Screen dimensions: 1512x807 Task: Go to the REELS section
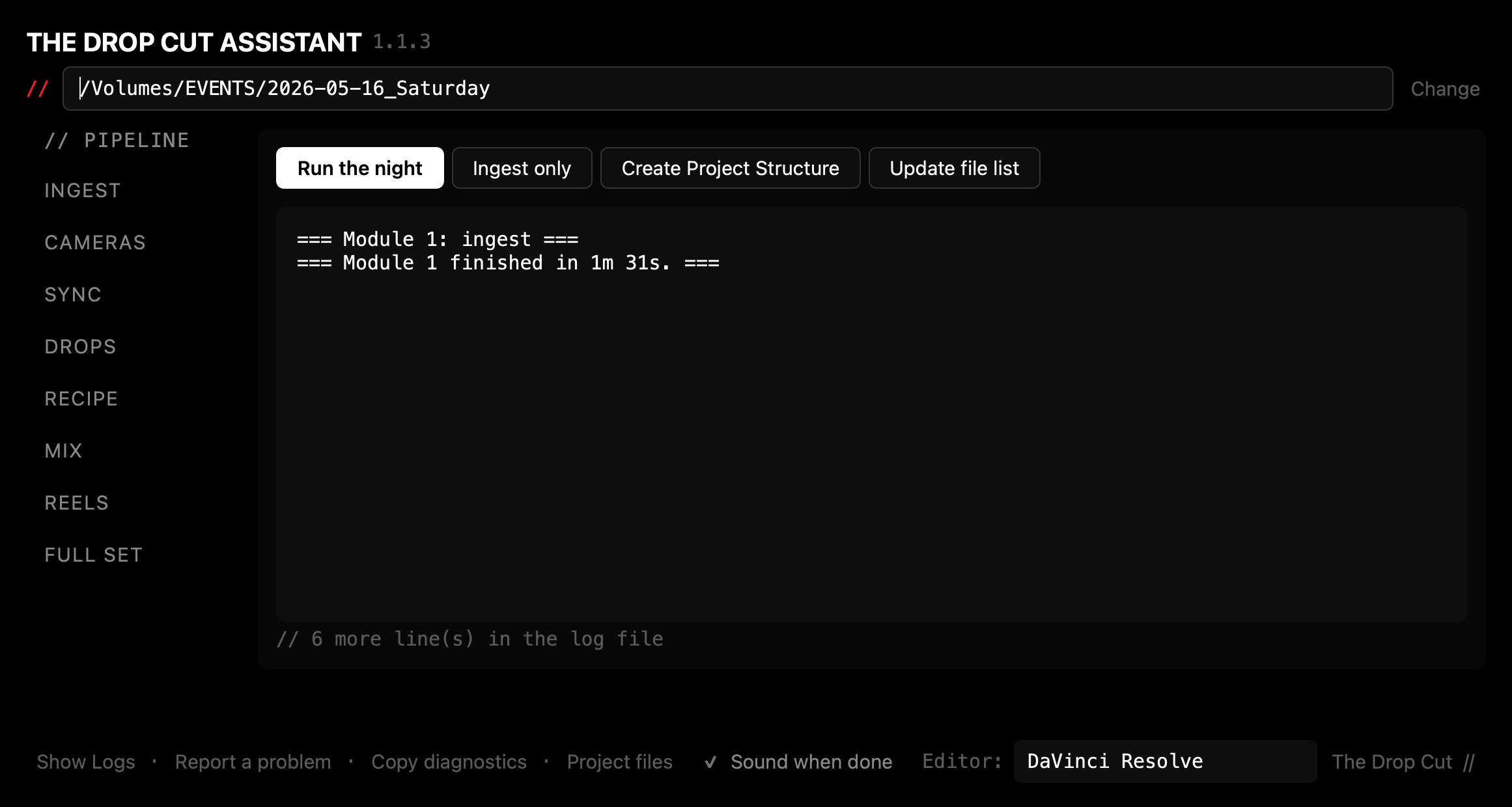[76, 502]
